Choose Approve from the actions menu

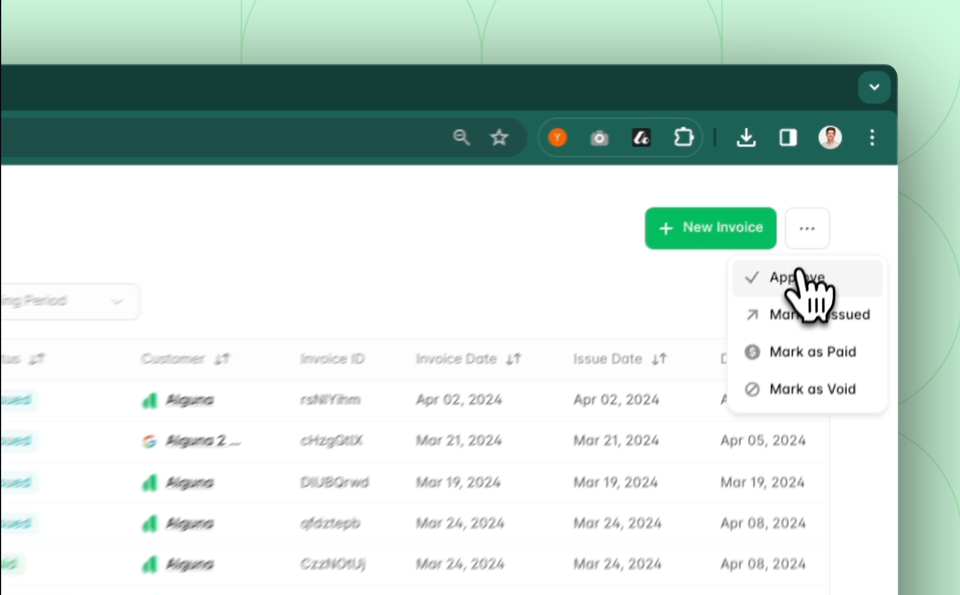coord(807,277)
